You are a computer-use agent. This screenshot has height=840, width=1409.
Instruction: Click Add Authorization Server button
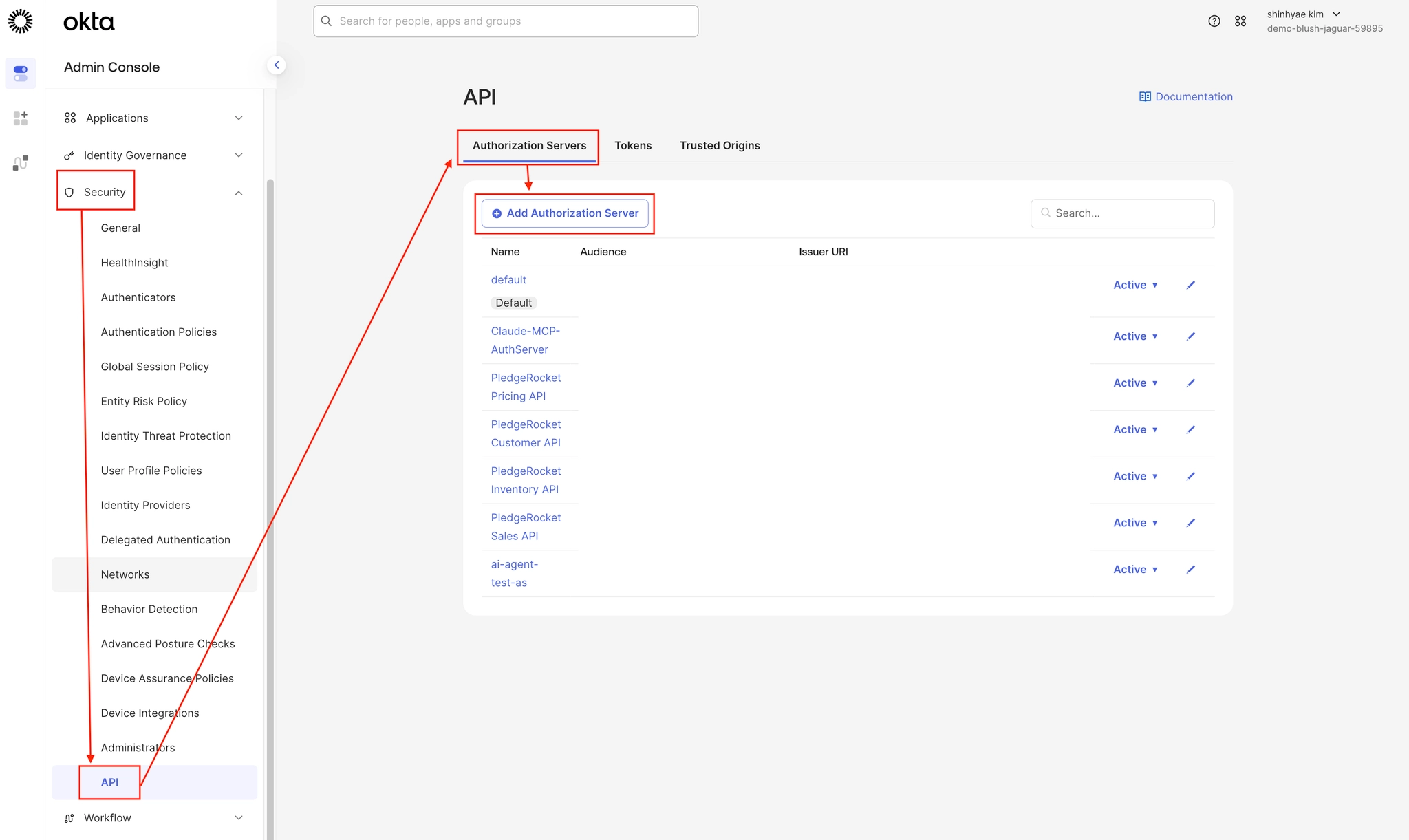pyautogui.click(x=565, y=213)
